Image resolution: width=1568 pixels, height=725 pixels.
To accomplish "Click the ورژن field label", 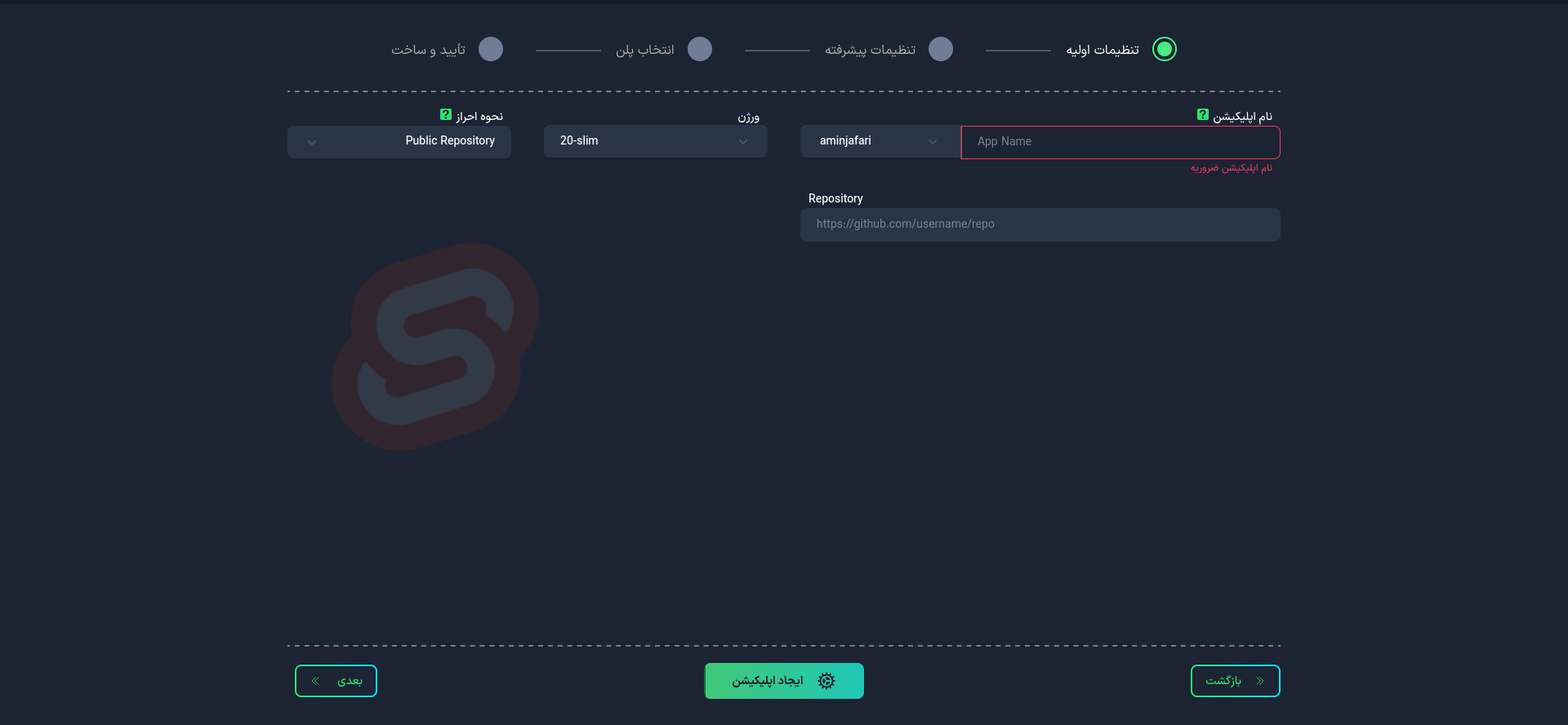I will [x=749, y=117].
